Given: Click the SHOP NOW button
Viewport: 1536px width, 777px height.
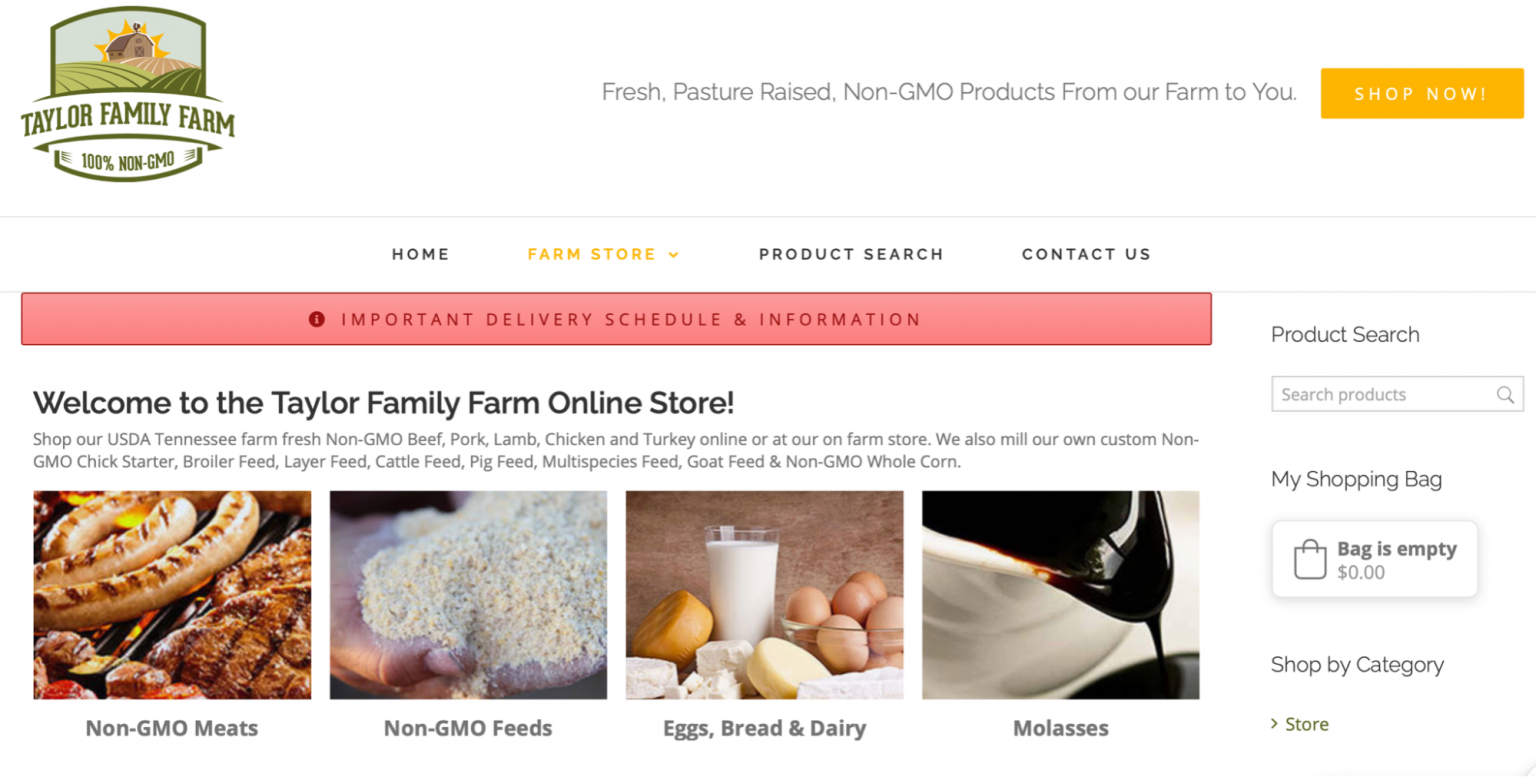Looking at the screenshot, I should tap(1421, 93).
